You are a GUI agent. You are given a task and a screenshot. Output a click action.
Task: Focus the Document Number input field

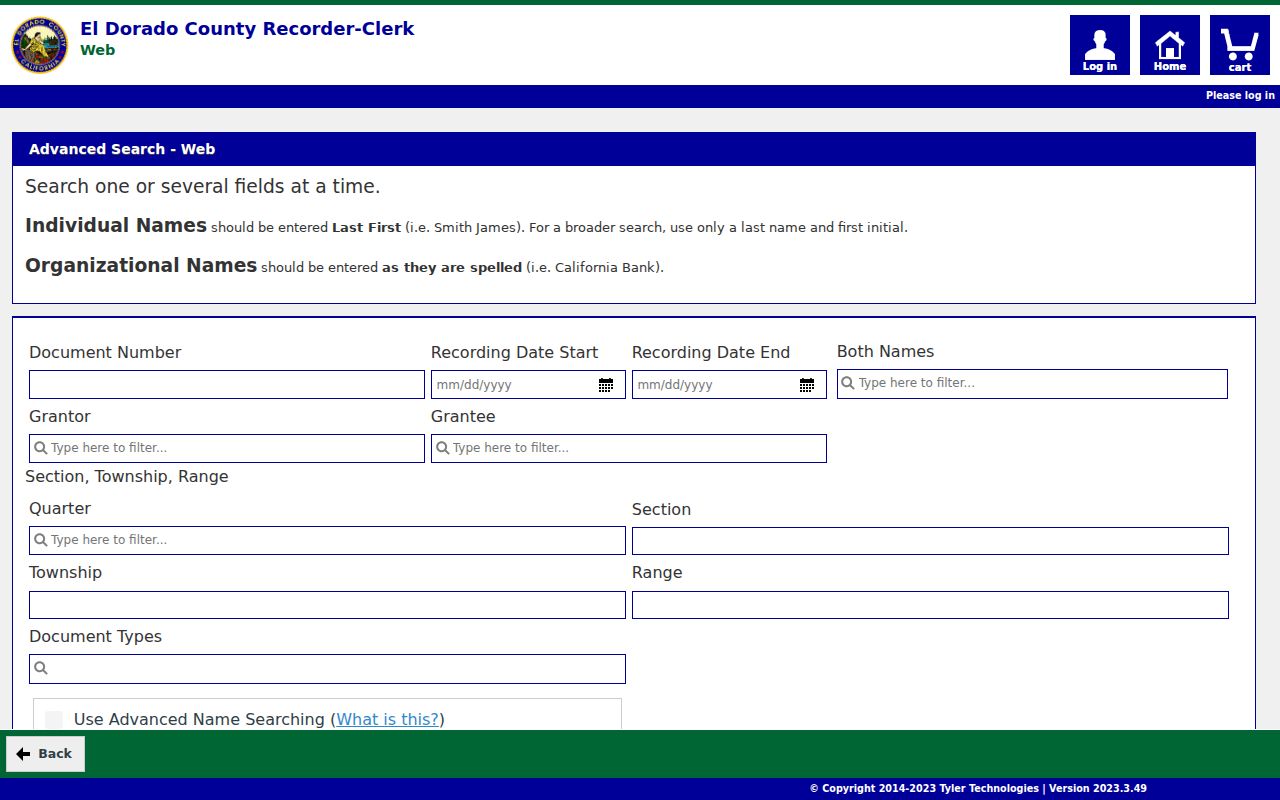tap(227, 385)
